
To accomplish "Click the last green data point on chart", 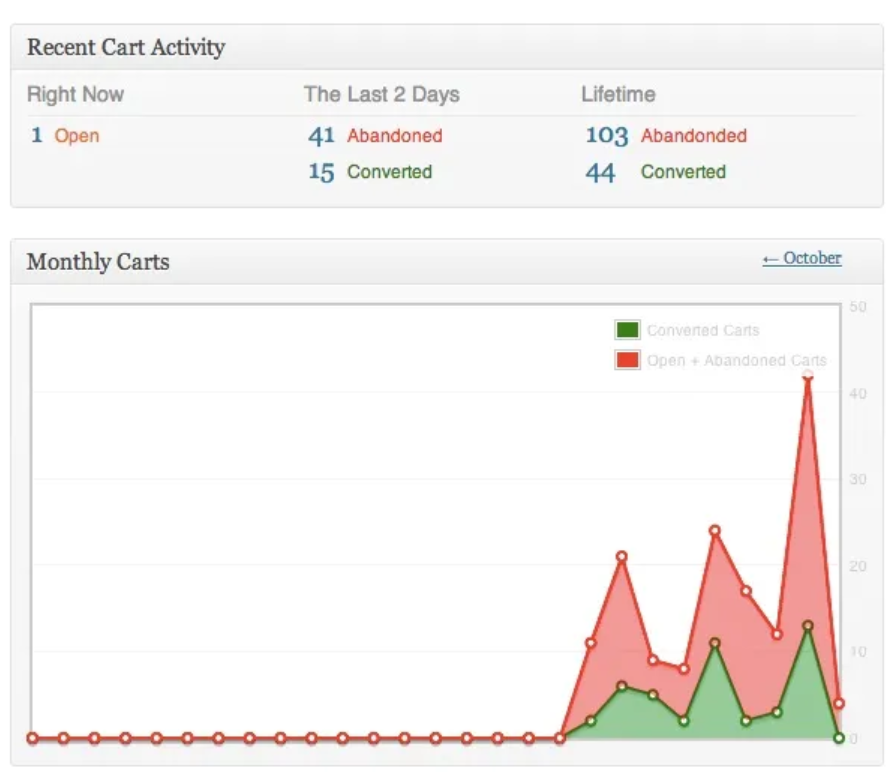I will click(837, 736).
